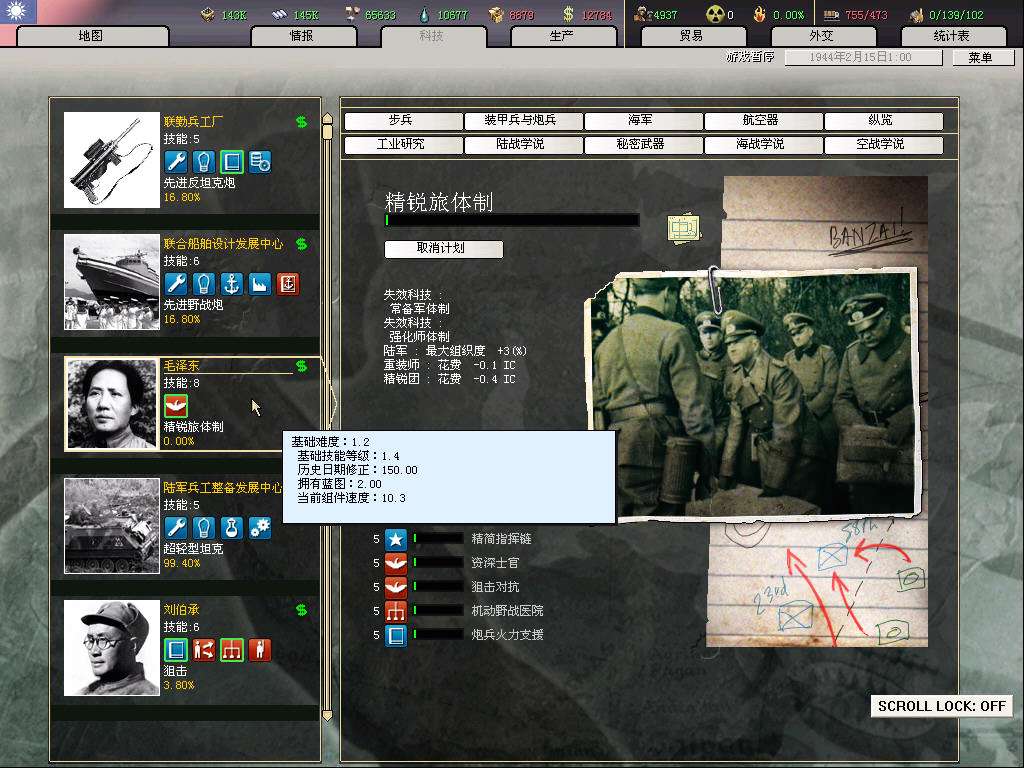
Task: Select the 海战学说 naval doctrine category
Action: click(x=763, y=144)
